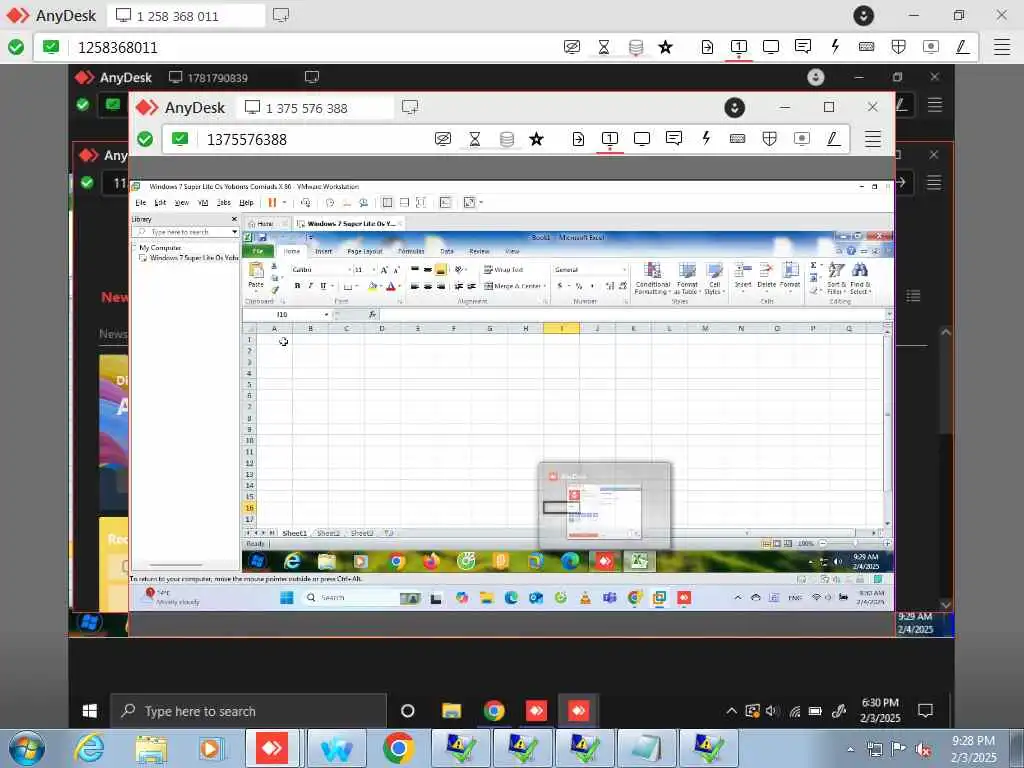1024x768 pixels.
Task: Click hourglass icon in the outermost AnyDesk toolbar
Action: coord(604,46)
